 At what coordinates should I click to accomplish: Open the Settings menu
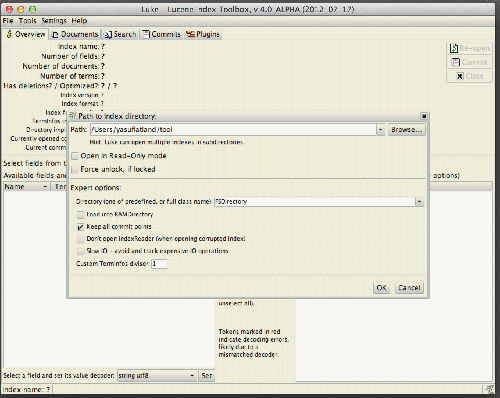tap(54, 21)
